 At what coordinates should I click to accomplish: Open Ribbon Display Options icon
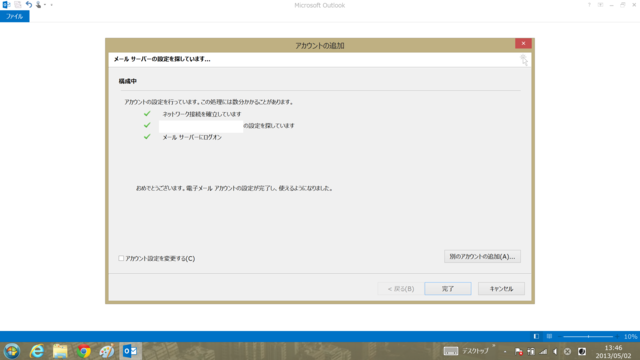(x=600, y=5)
